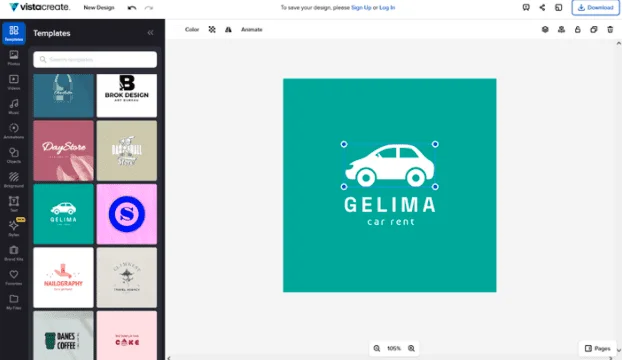Click the Download button
This screenshot has width=622, height=360.
[595, 8]
